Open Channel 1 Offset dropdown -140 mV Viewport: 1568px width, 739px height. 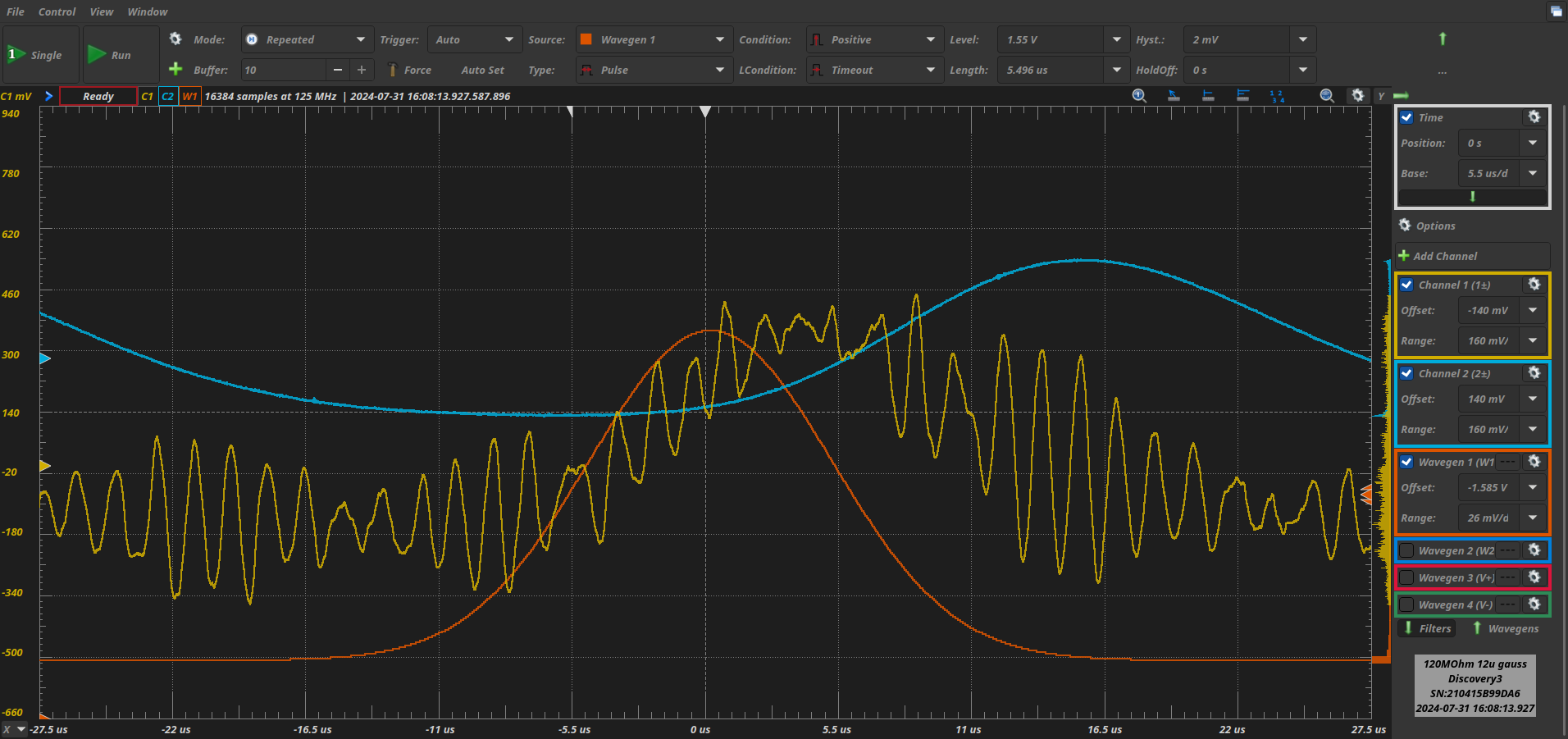(1533, 310)
